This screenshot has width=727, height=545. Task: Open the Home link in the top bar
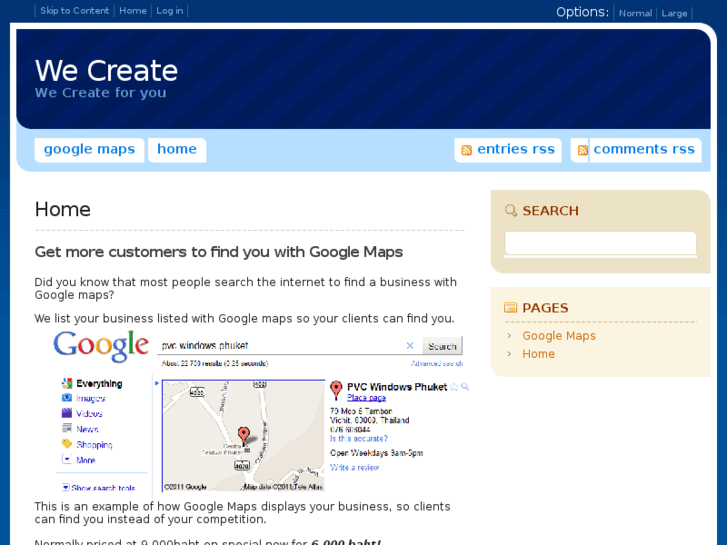[x=133, y=11]
